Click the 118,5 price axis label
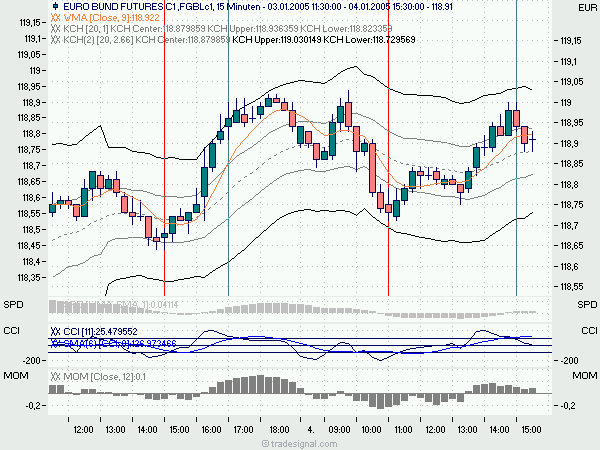600x450 pixels. pyautogui.click(x=31, y=230)
